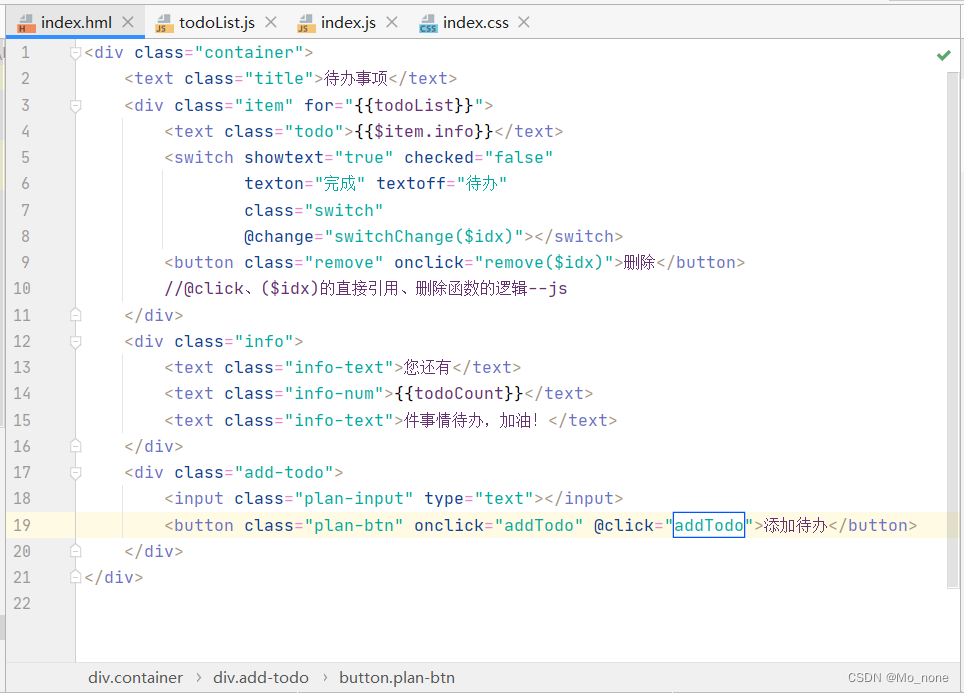Click the index.js JS file icon
The image size is (964, 693).
[306, 23]
